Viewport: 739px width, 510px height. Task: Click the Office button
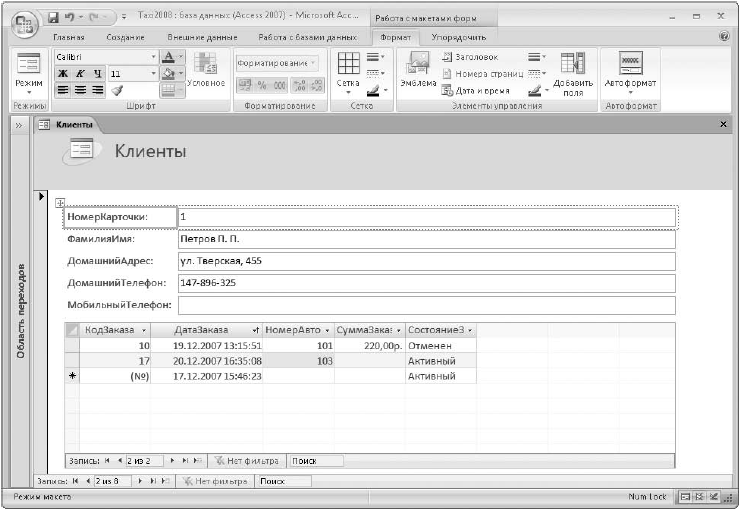click(x=22, y=20)
